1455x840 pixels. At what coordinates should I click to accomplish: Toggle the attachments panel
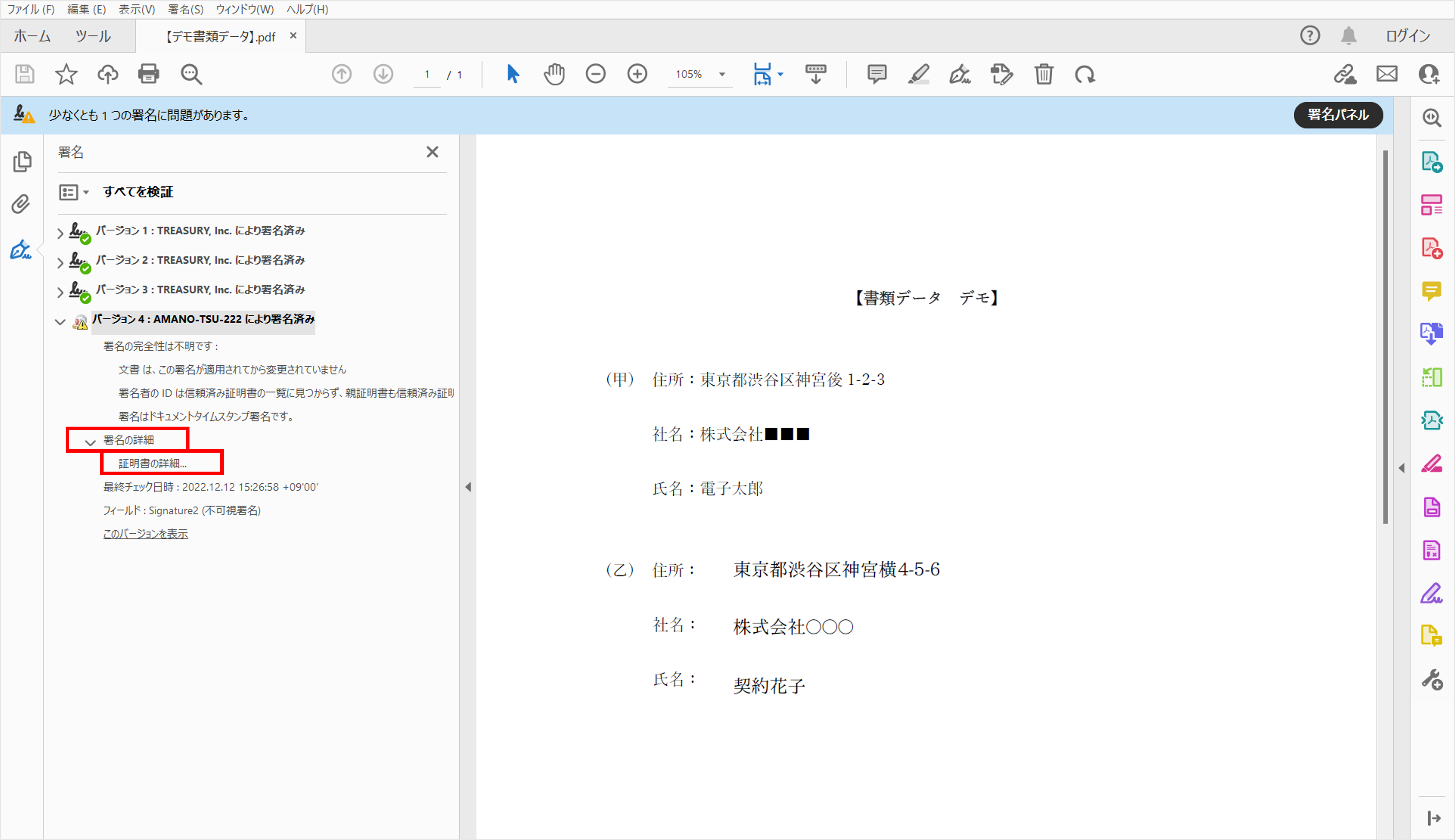21,204
